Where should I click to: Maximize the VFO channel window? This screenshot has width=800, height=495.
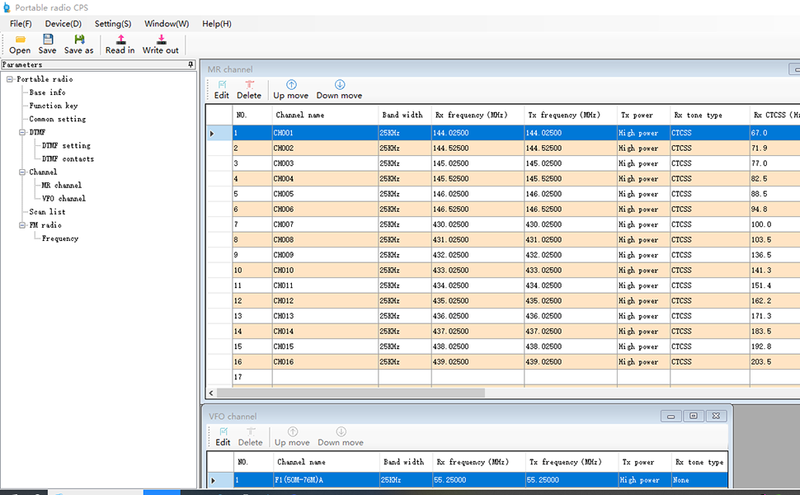coord(693,416)
